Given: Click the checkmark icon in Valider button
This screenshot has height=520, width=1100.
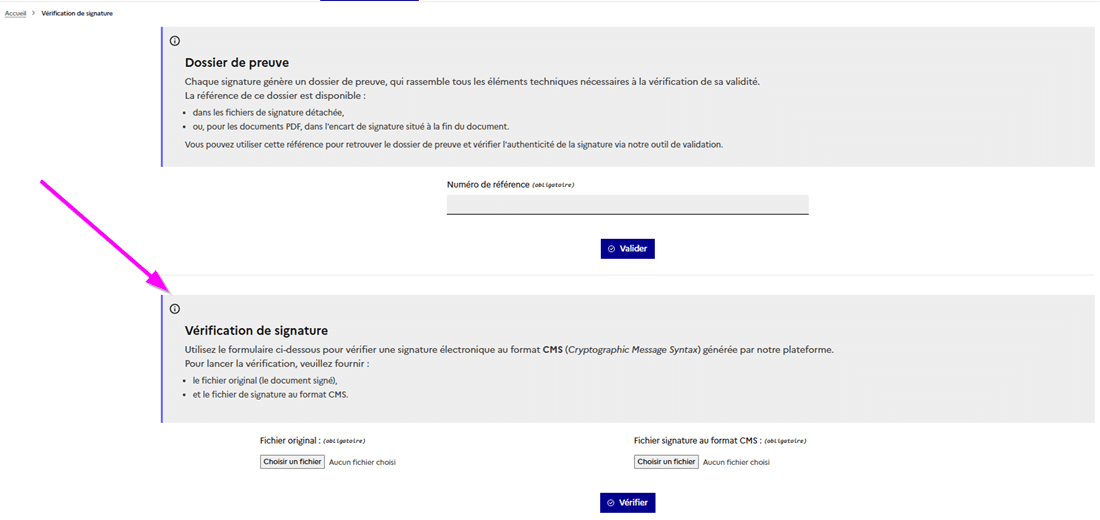Looking at the screenshot, I should [x=611, y=249].
